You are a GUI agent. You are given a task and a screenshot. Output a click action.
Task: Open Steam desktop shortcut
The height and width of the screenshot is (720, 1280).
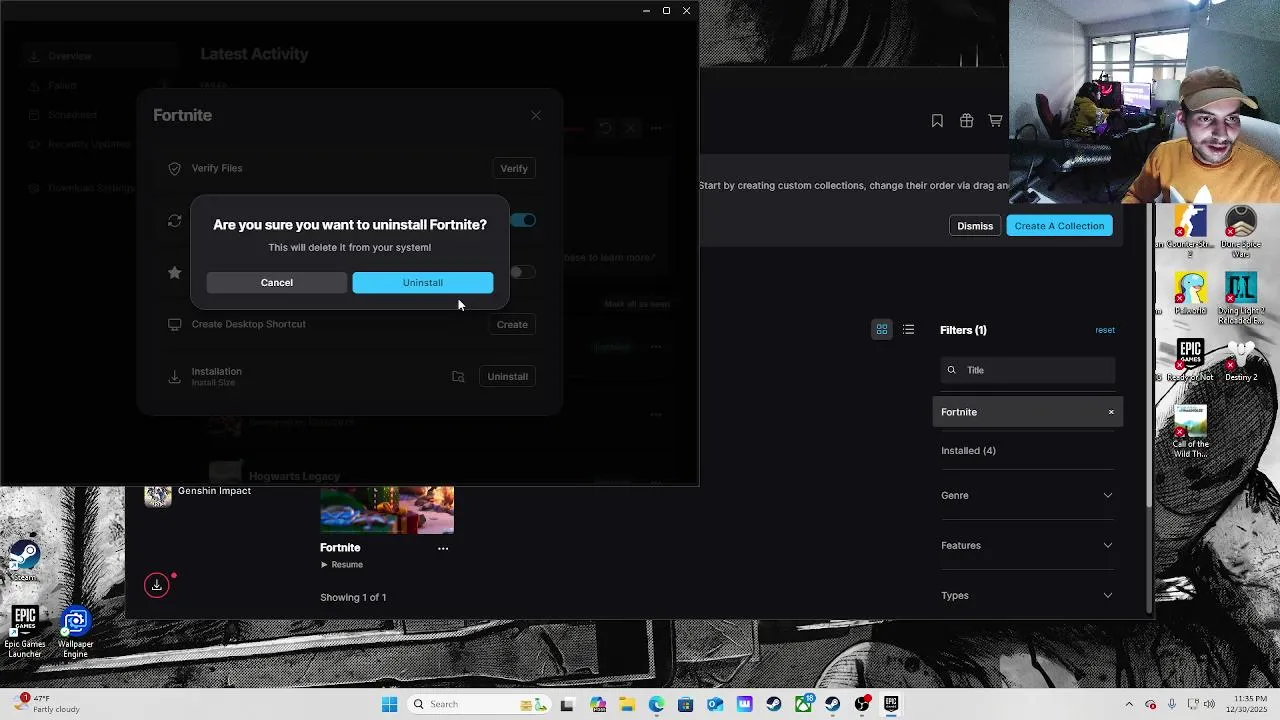pos(24,561)
